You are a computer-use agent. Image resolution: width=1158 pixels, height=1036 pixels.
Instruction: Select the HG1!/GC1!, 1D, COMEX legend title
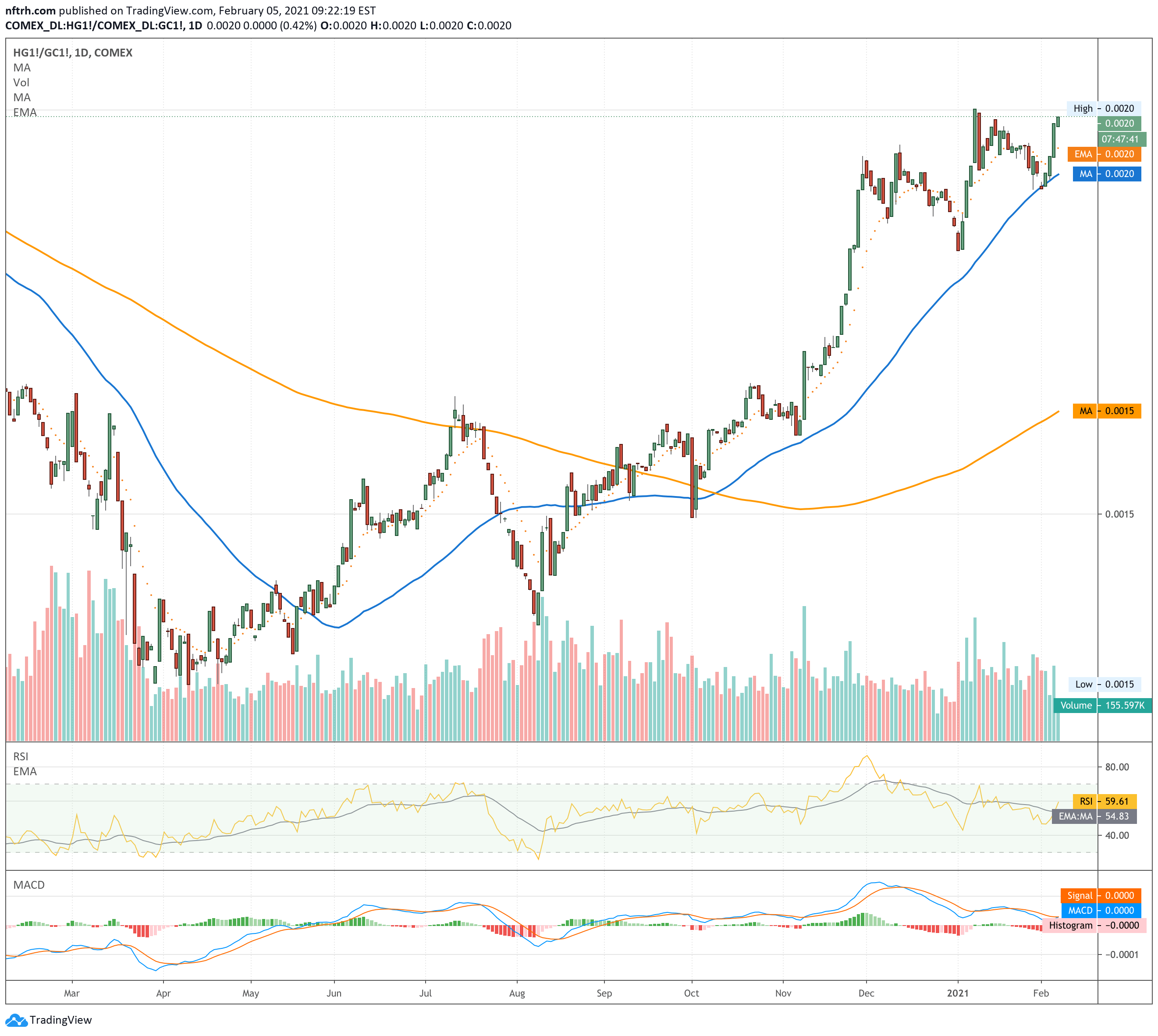pos(73,53)
